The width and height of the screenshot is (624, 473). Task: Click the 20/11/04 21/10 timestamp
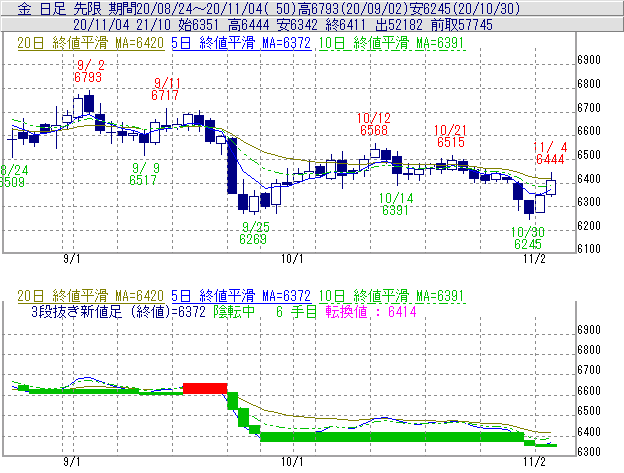[122, 25]
